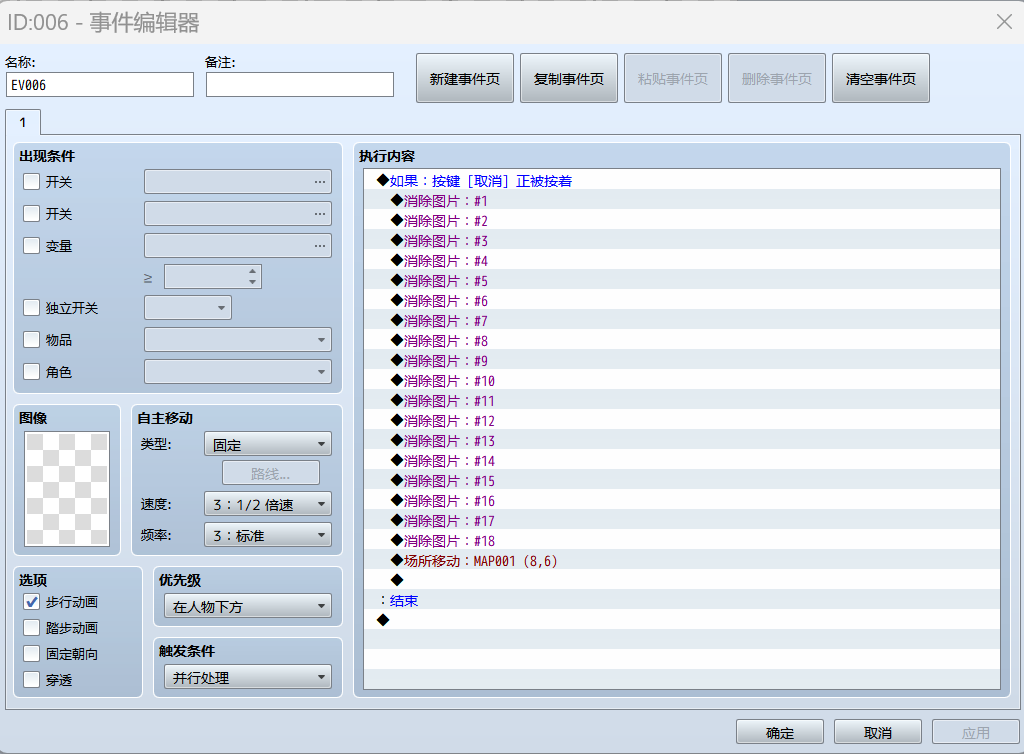Select the 消除图片：#5 command

click(x=682, y=281)
